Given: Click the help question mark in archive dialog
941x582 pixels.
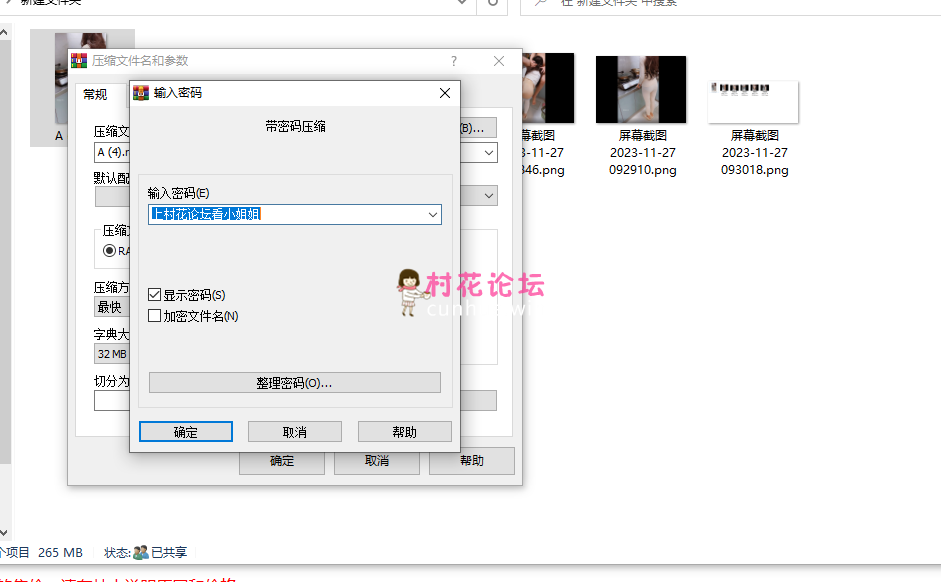Looking at the screenshot, I should coord(454,61).
